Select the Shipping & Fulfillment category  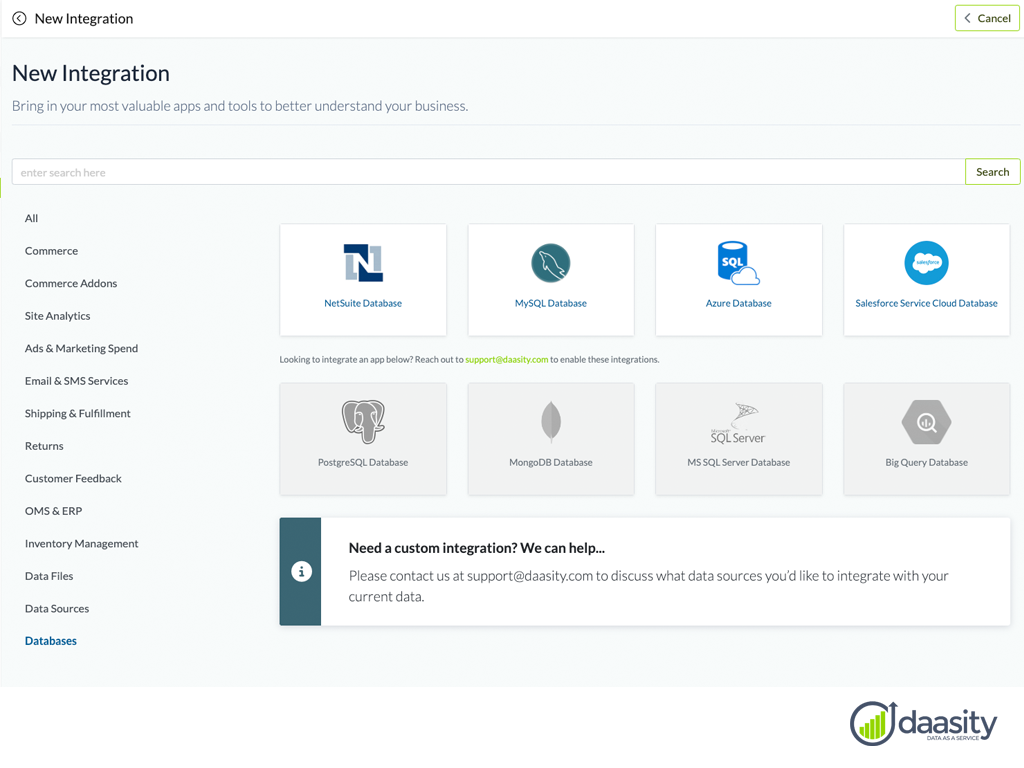pos(78,413)
